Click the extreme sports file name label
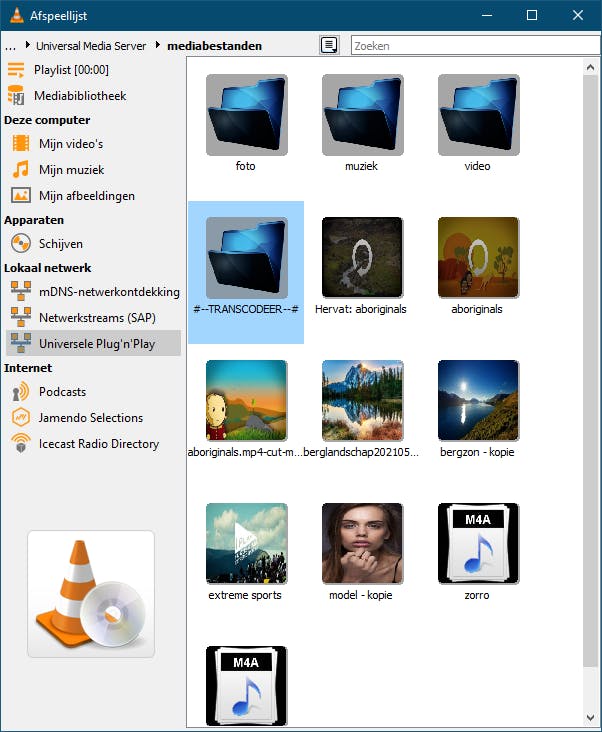The height and width of the screenshot is (732, 602). point(245,595)
